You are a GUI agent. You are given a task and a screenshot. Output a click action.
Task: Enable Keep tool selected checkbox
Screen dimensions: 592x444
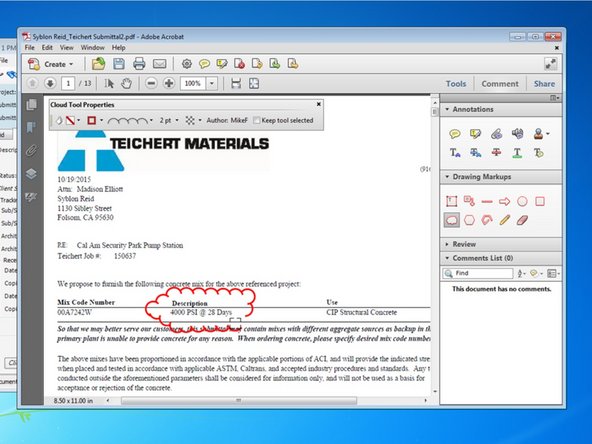257,120
